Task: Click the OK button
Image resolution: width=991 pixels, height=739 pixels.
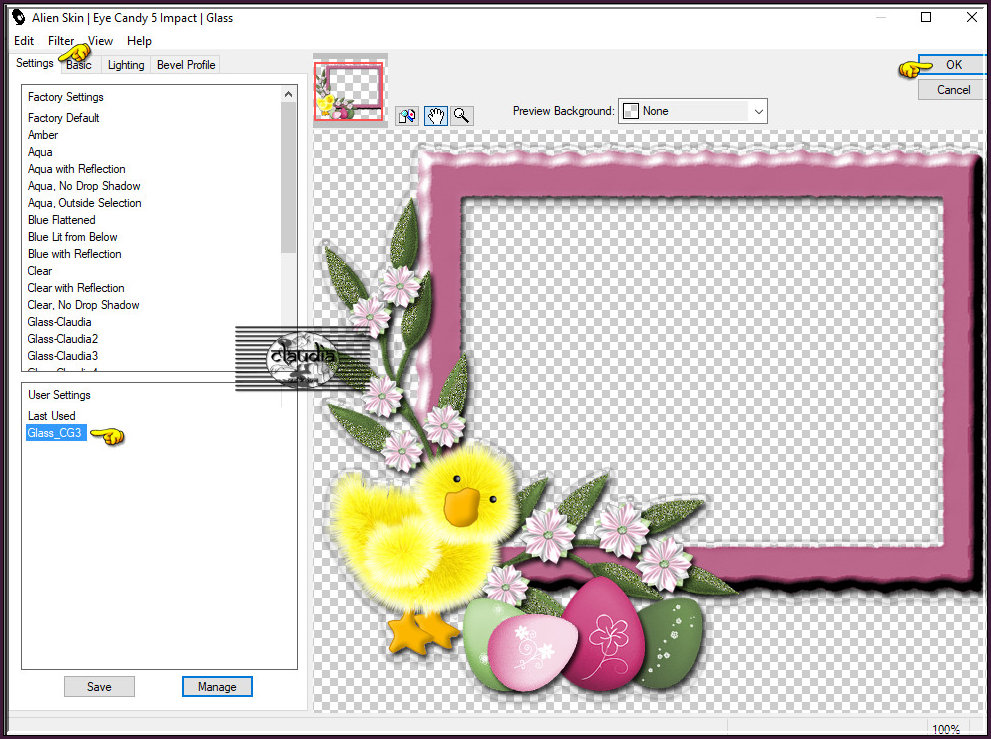Action: (x=953, y=64)
